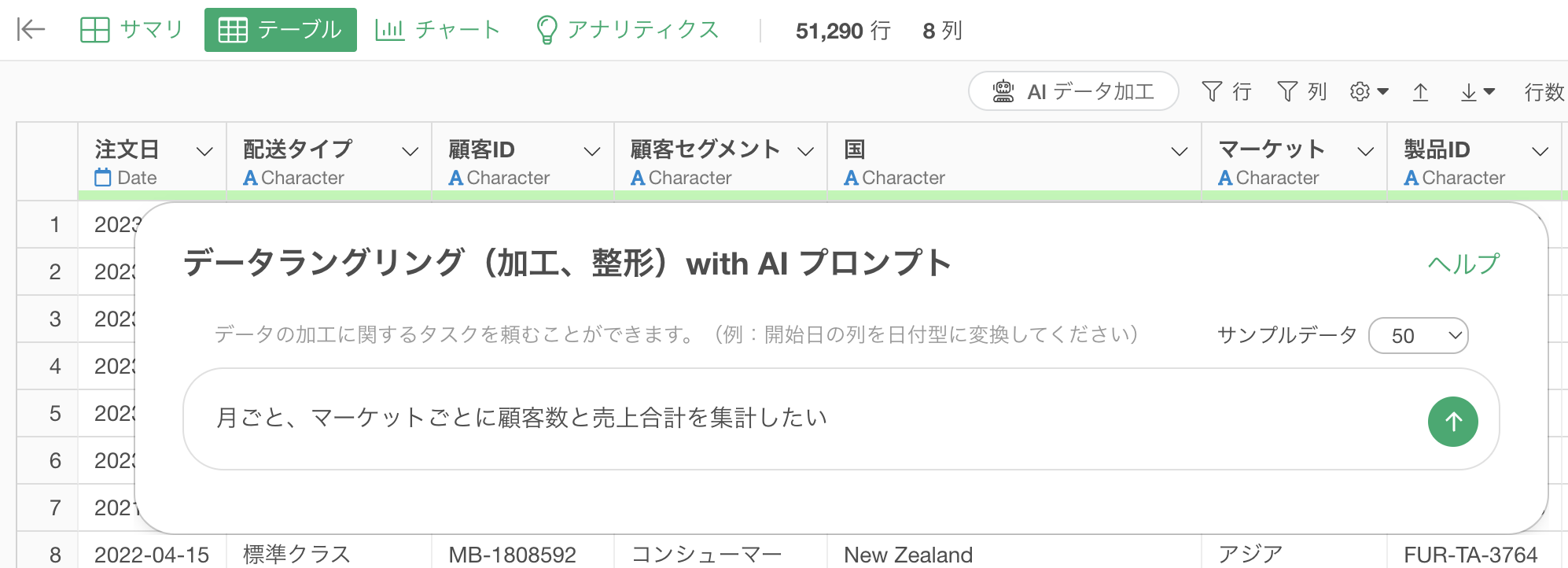1568x568 pixels.
Task: Click the collapse panel arrow icon
Action: point(31,30)
